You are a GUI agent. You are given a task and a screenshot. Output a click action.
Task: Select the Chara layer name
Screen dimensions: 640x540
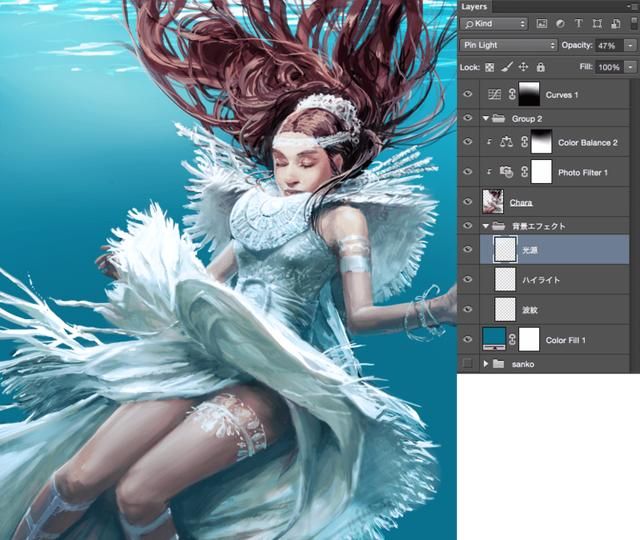click(x=521, y=202)
